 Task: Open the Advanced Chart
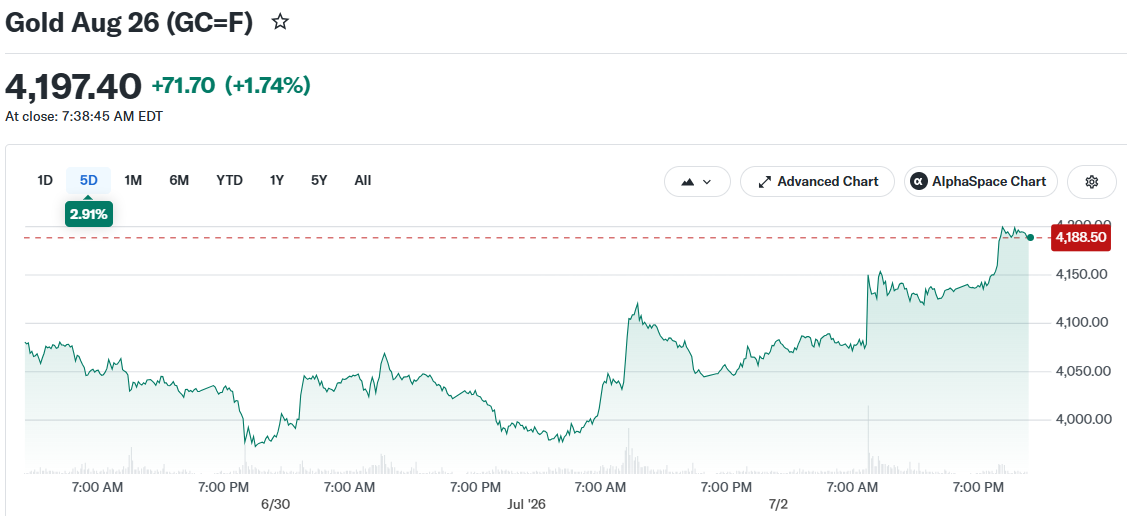click(x=817, y=182)
